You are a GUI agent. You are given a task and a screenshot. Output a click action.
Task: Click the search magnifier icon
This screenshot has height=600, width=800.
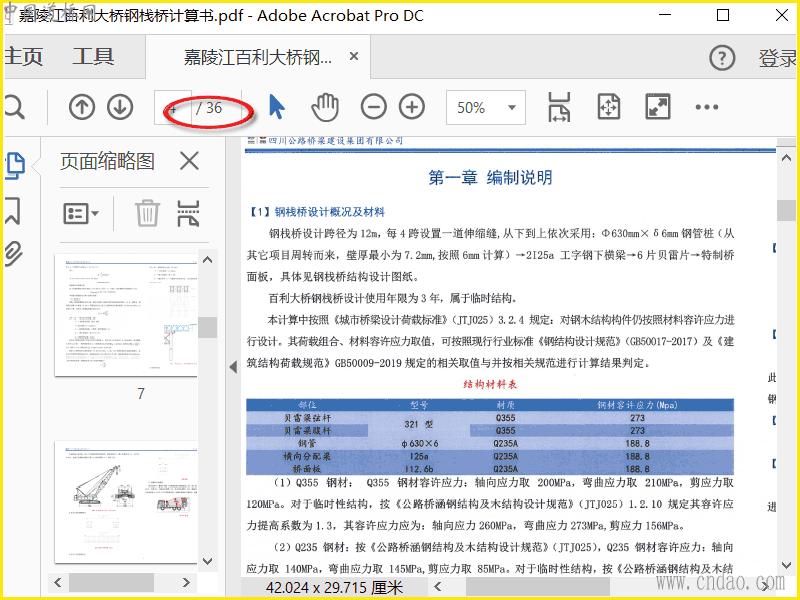point(14,108)
